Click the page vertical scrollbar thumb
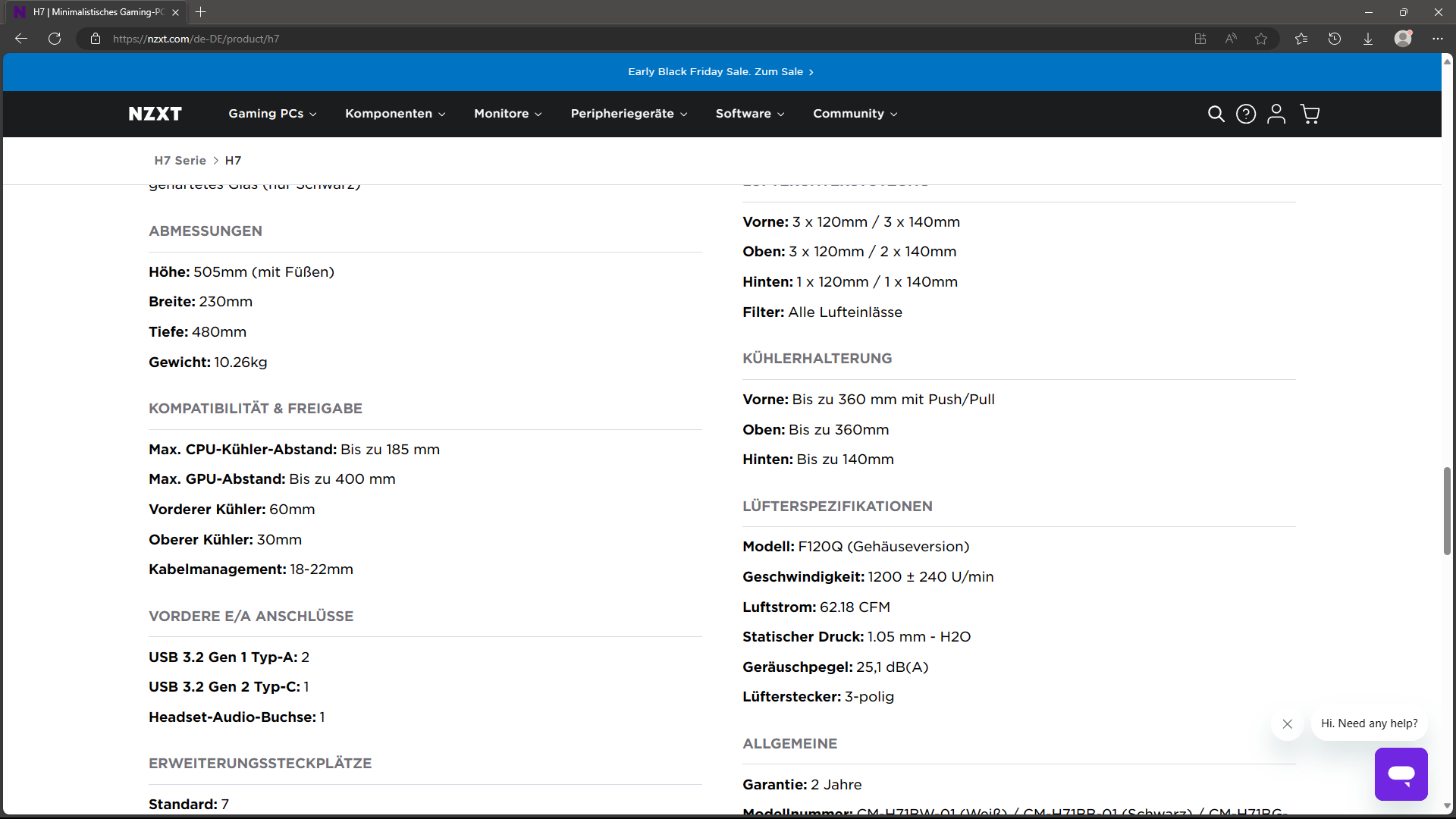 [x=1447, y=511]
